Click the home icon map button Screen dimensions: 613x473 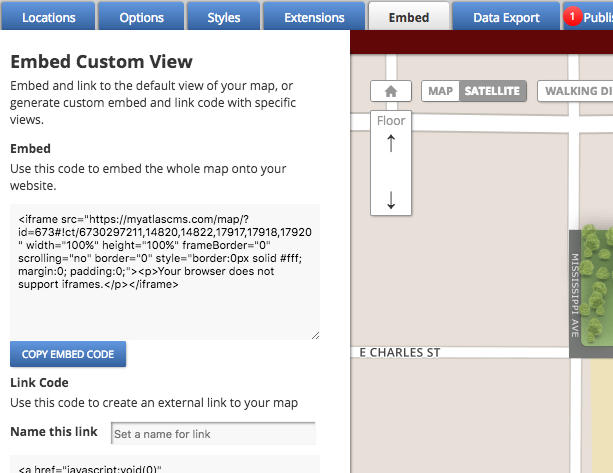coord(391,91)
